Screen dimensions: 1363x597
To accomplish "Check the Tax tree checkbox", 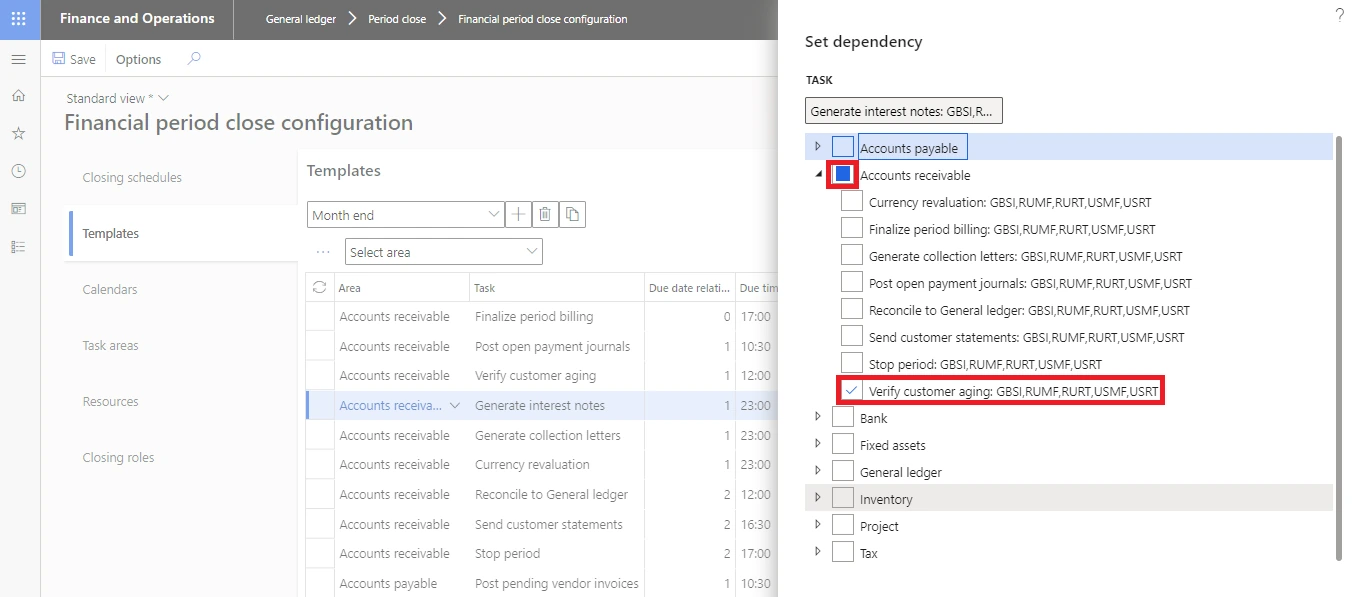I will (x=843, y=552).
